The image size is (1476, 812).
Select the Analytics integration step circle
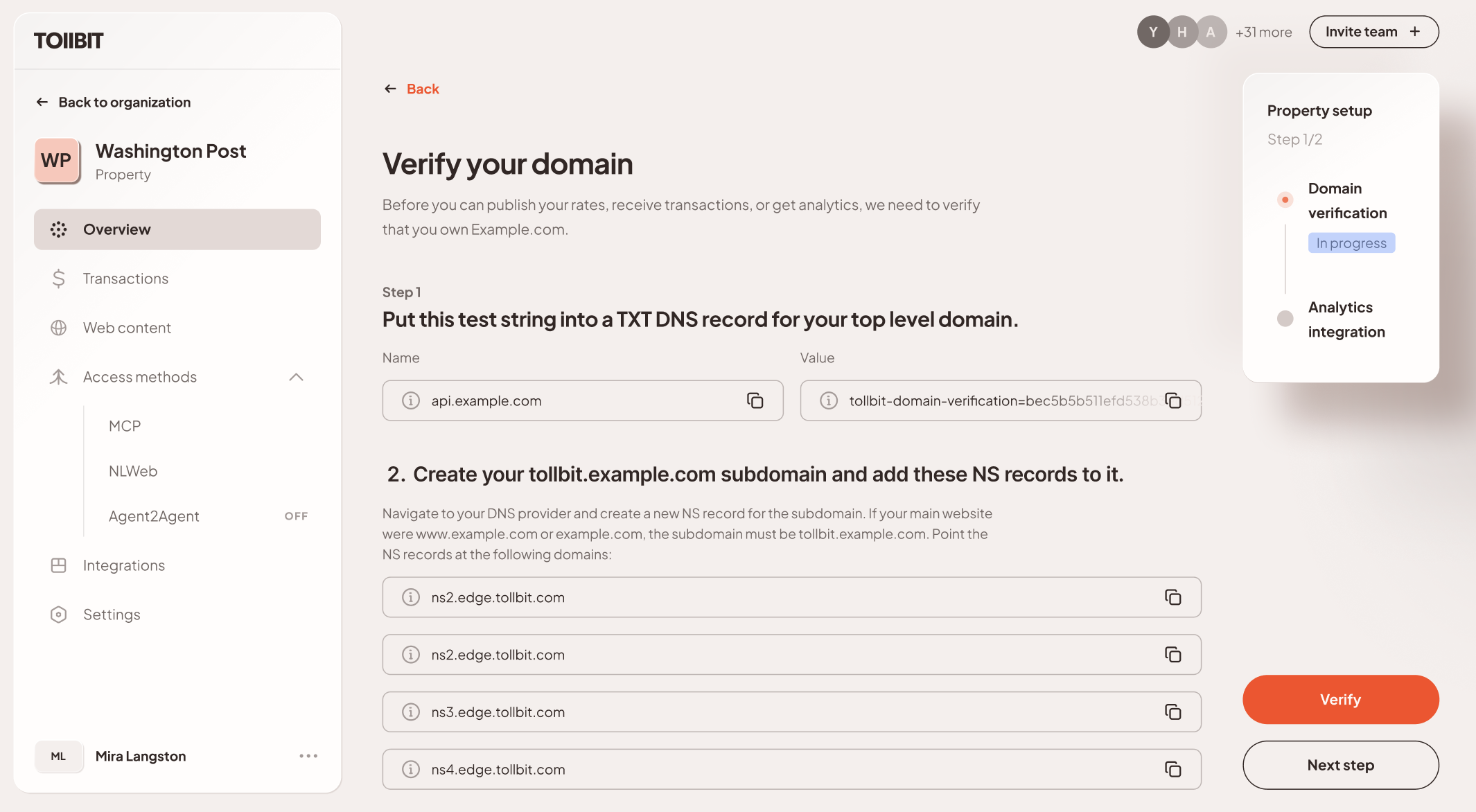click(x=1285, y=319)
